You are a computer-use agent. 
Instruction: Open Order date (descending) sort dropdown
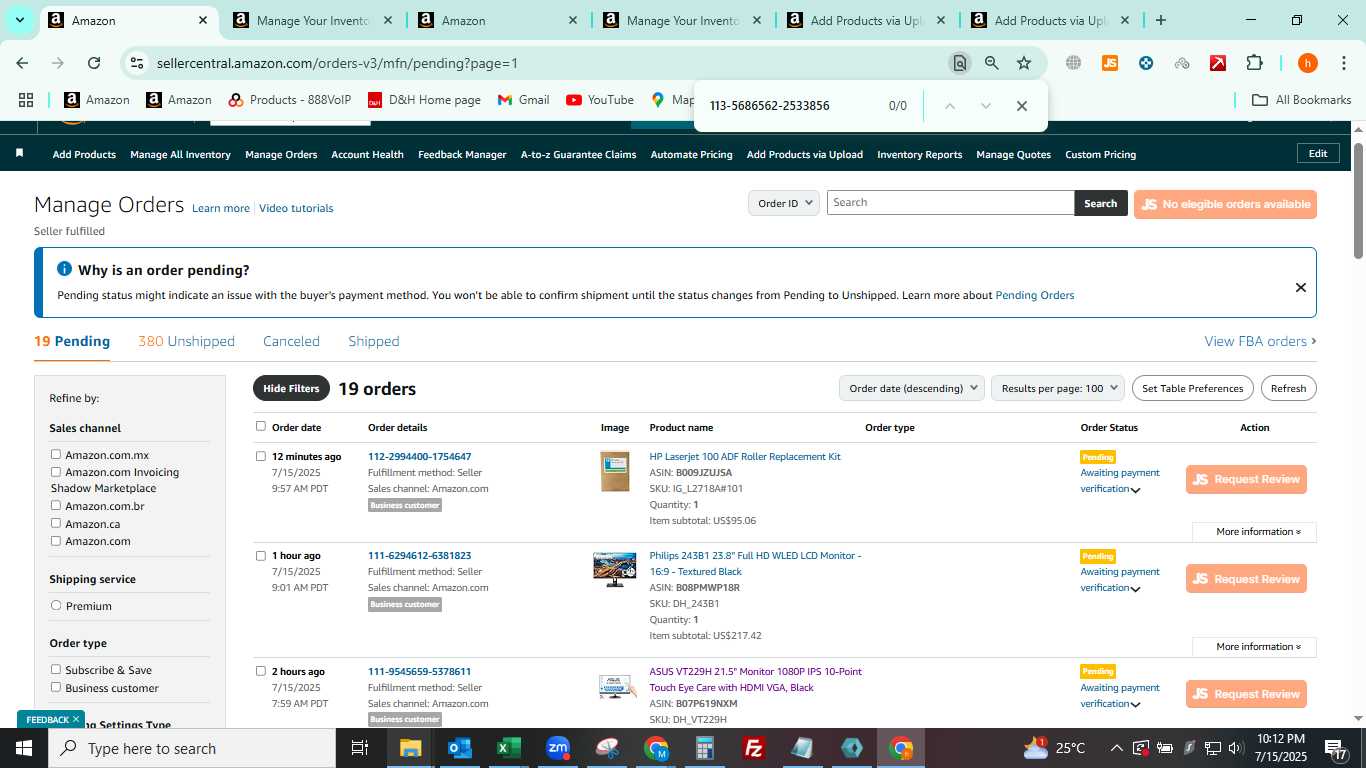(x=911, y=388)
